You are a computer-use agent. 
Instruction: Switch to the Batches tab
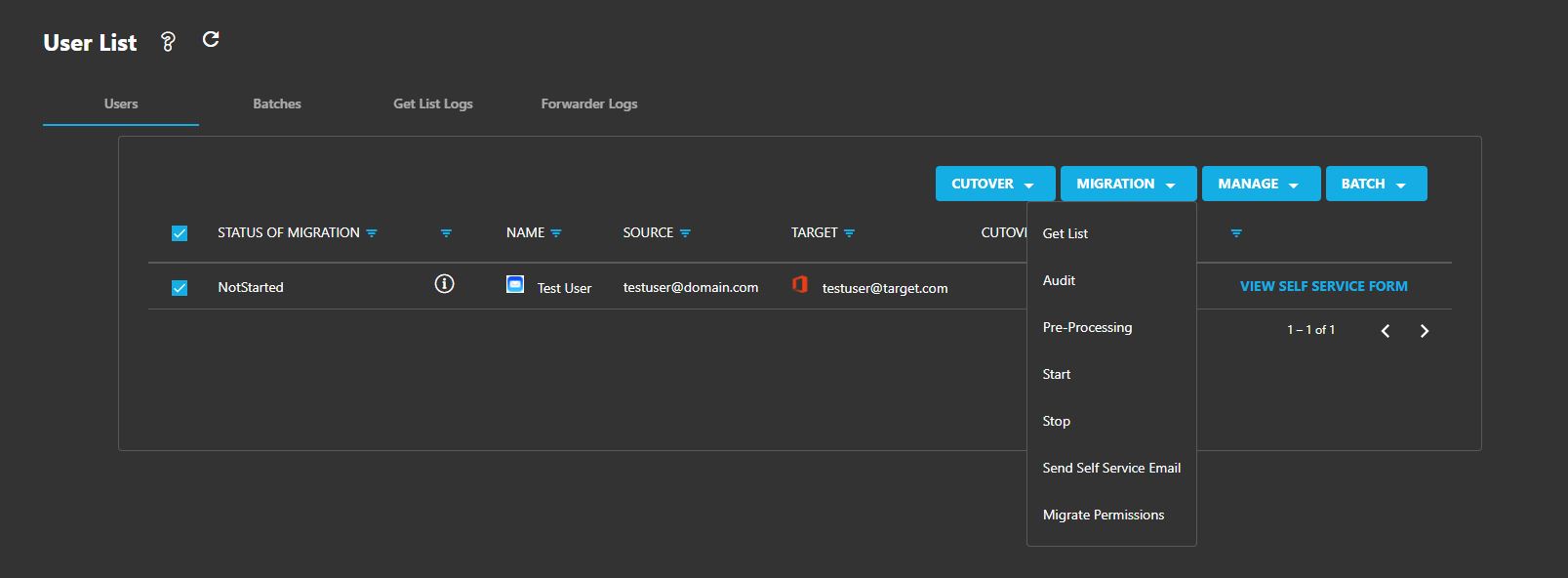point(277,103)
